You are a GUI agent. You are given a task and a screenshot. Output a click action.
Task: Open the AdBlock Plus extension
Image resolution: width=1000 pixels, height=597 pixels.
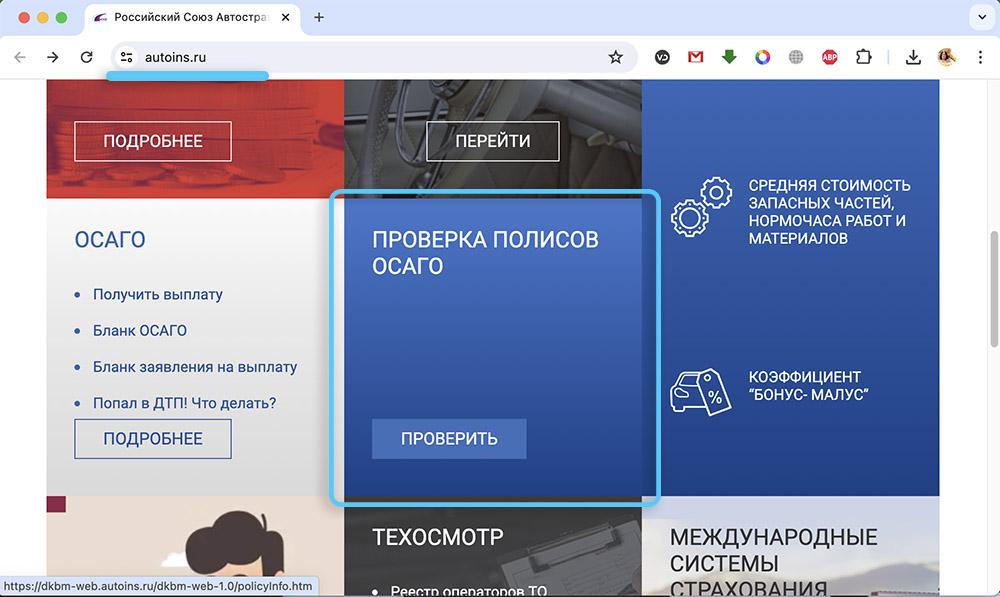(829, 57)
